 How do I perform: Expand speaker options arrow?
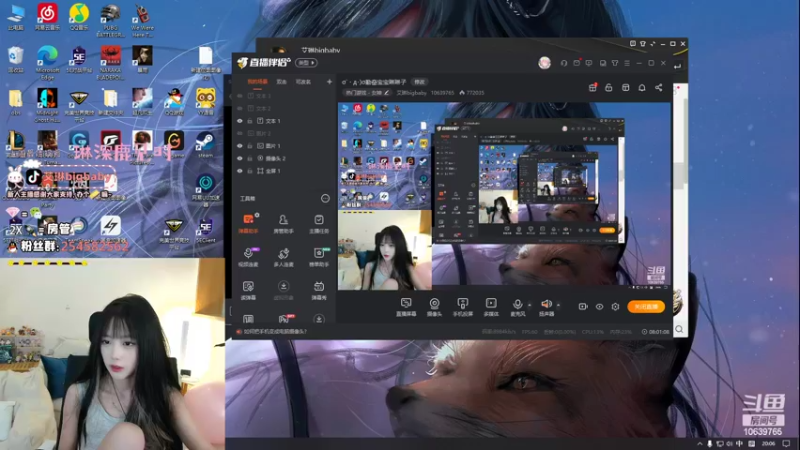(558, 305)
